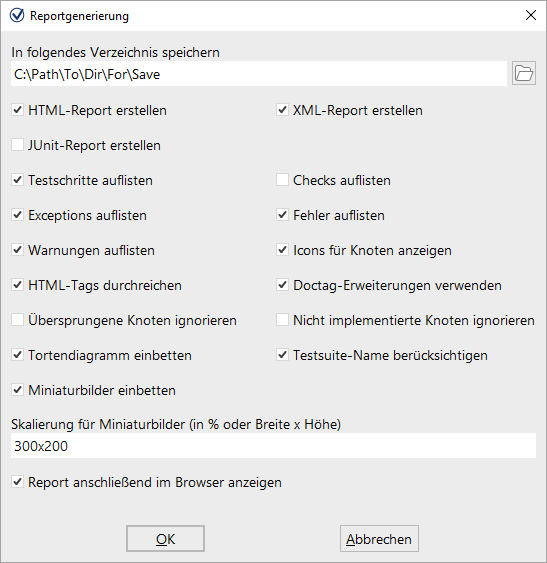Screen dimensions: 547x563
Task: Enable Übersprungene Knoten ignorieren
Action: tap(18, 320)
